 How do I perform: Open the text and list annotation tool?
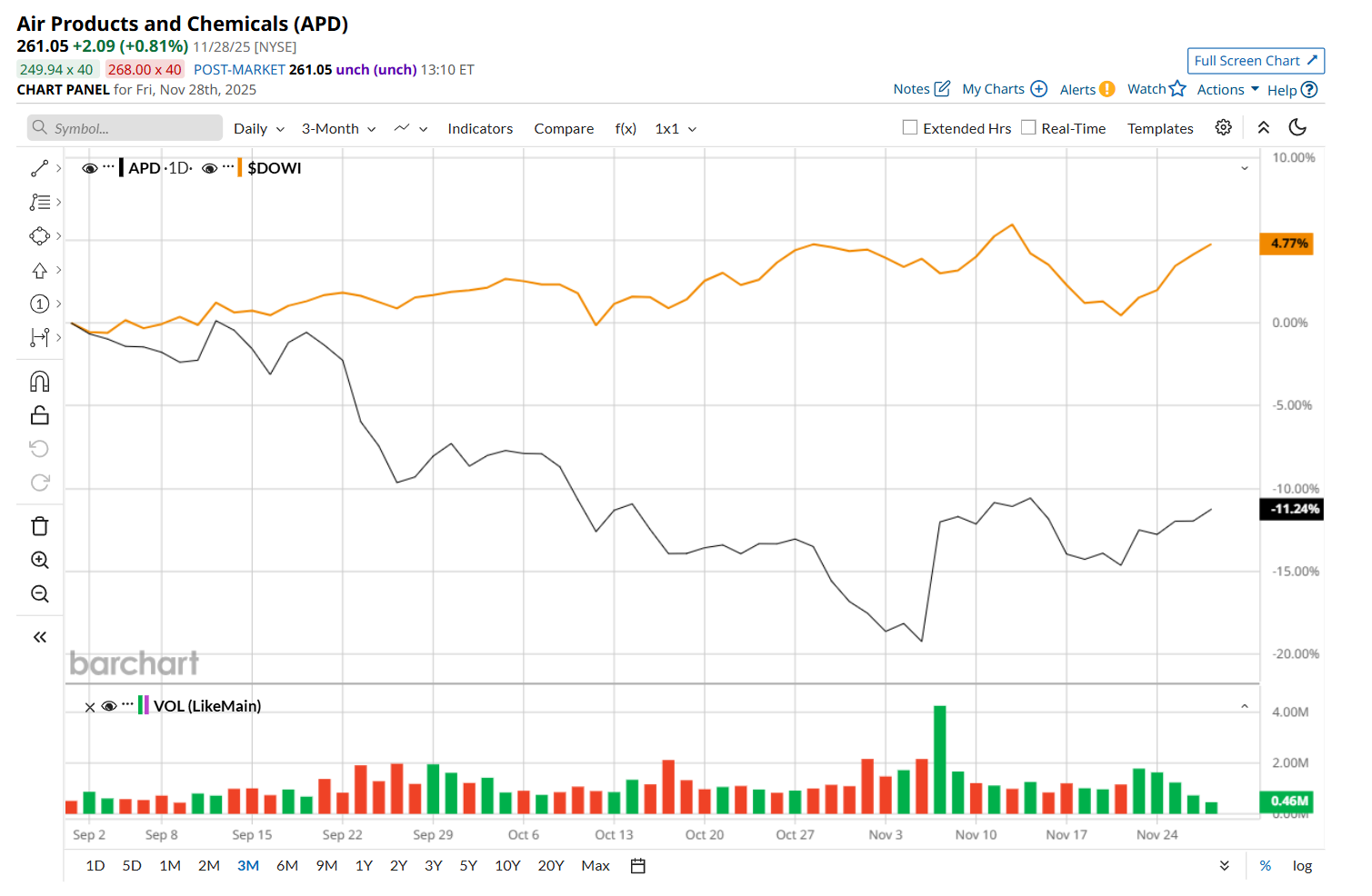pos(39,203)
